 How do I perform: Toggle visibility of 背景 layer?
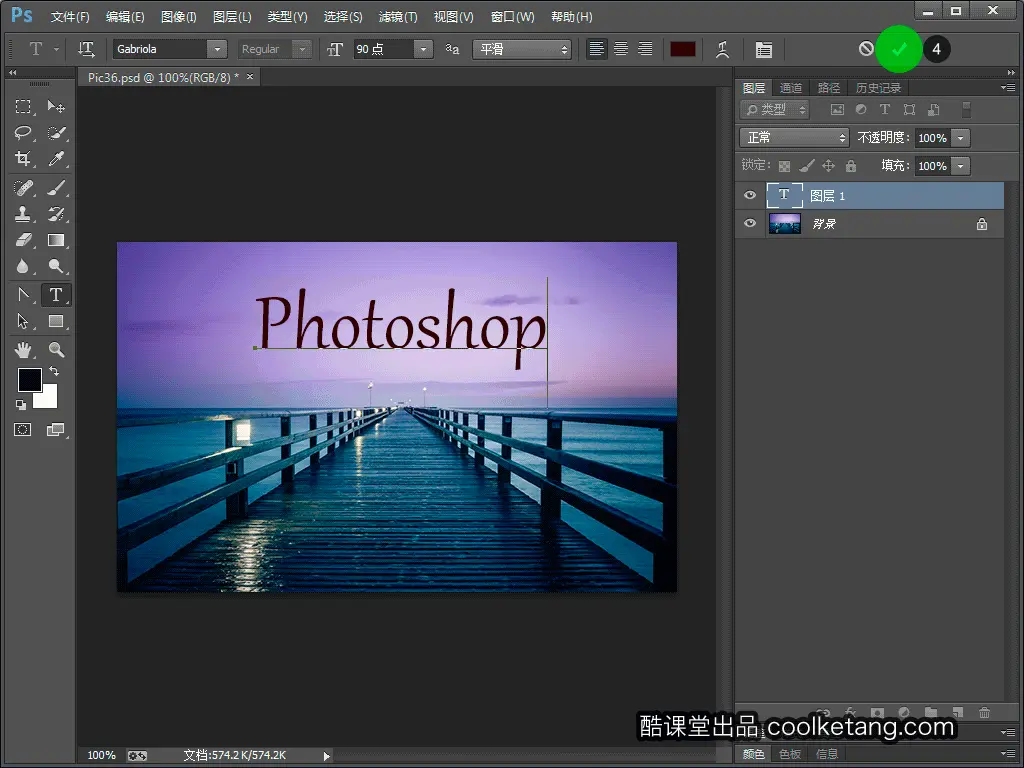pos(750,224)
